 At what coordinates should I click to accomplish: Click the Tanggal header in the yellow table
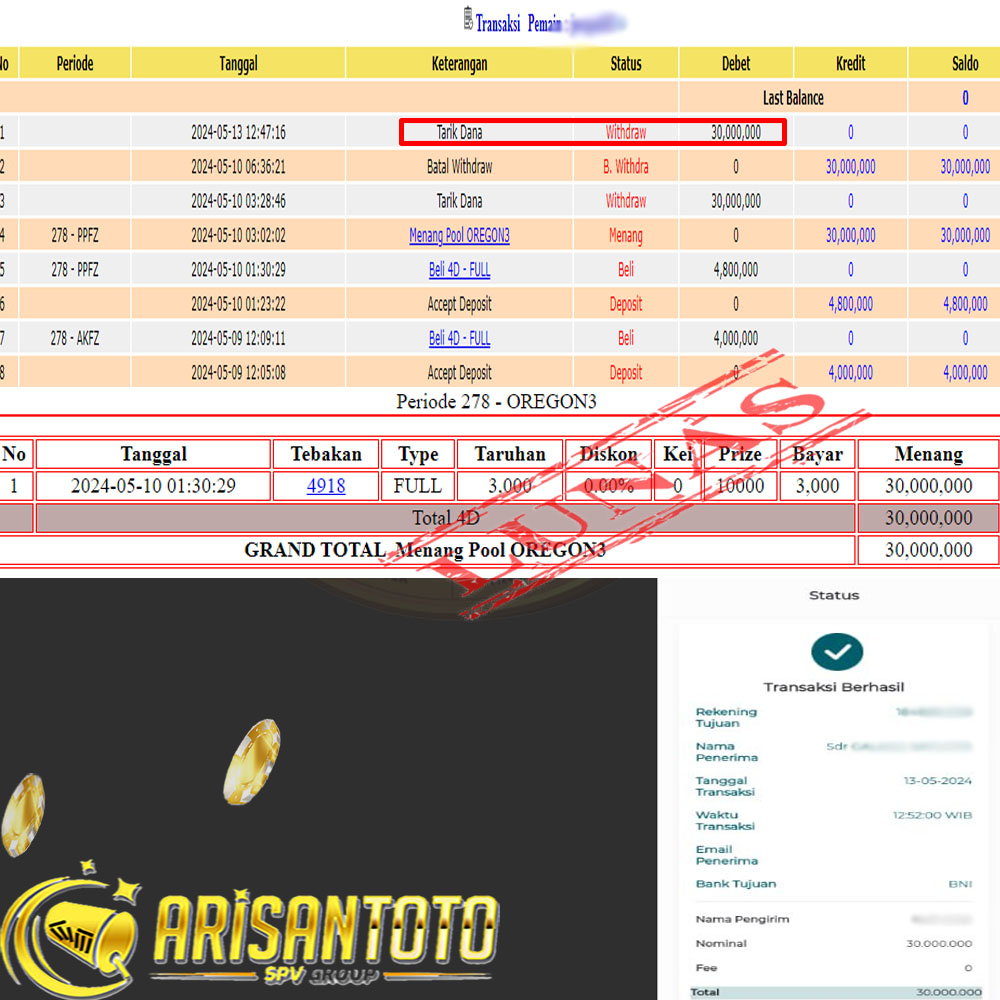238,63
